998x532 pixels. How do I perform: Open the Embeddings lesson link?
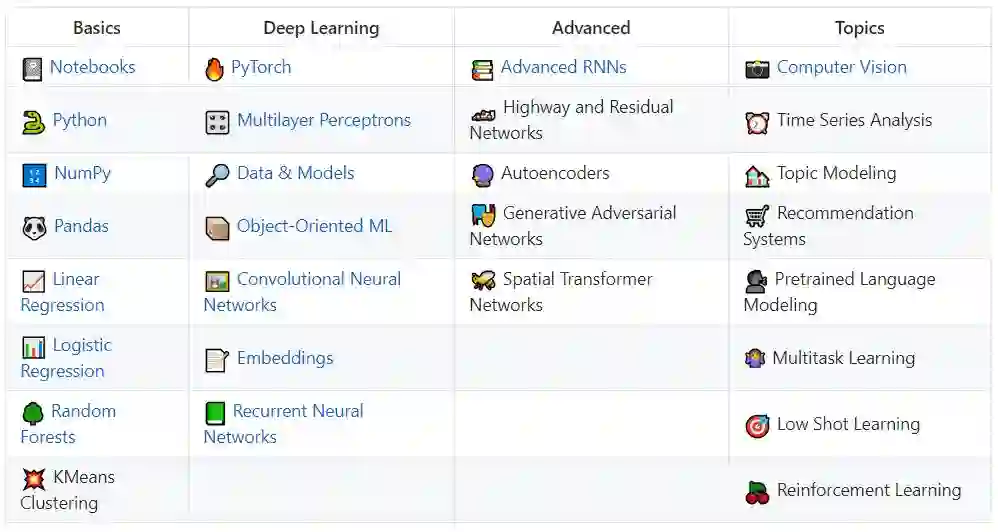(285, 358)
